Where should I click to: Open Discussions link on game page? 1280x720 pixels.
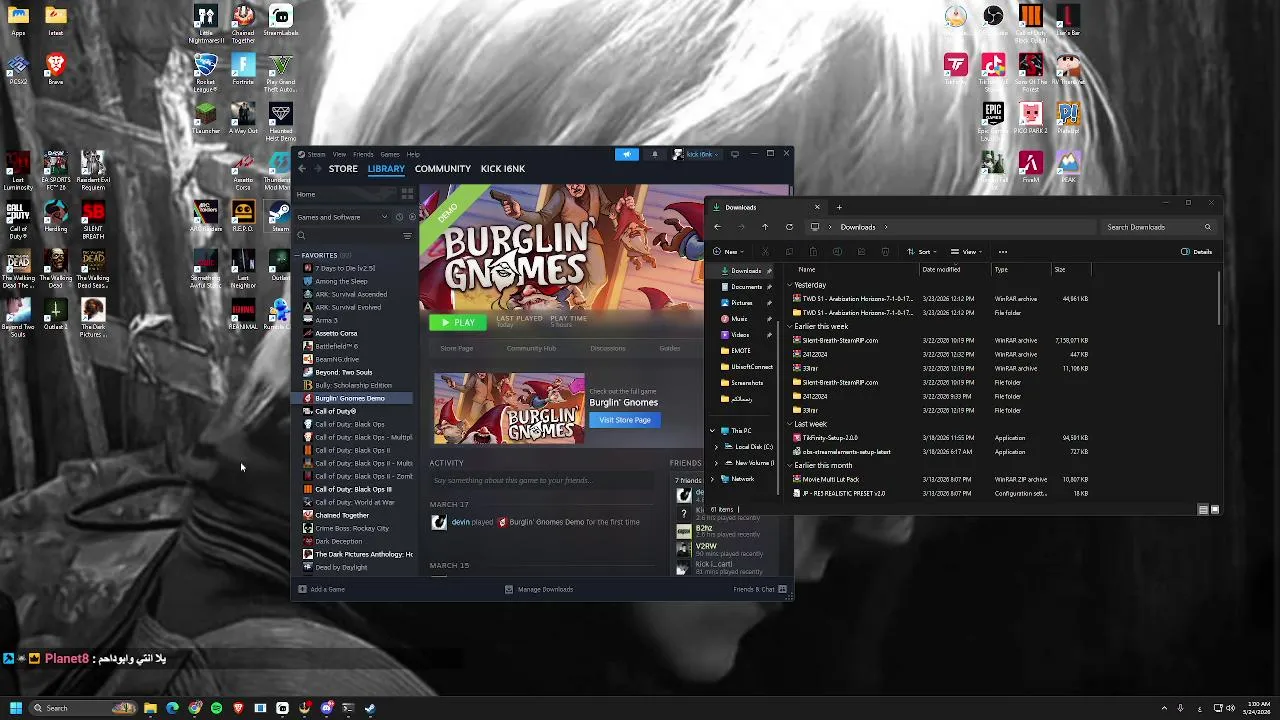coord(608,348)
